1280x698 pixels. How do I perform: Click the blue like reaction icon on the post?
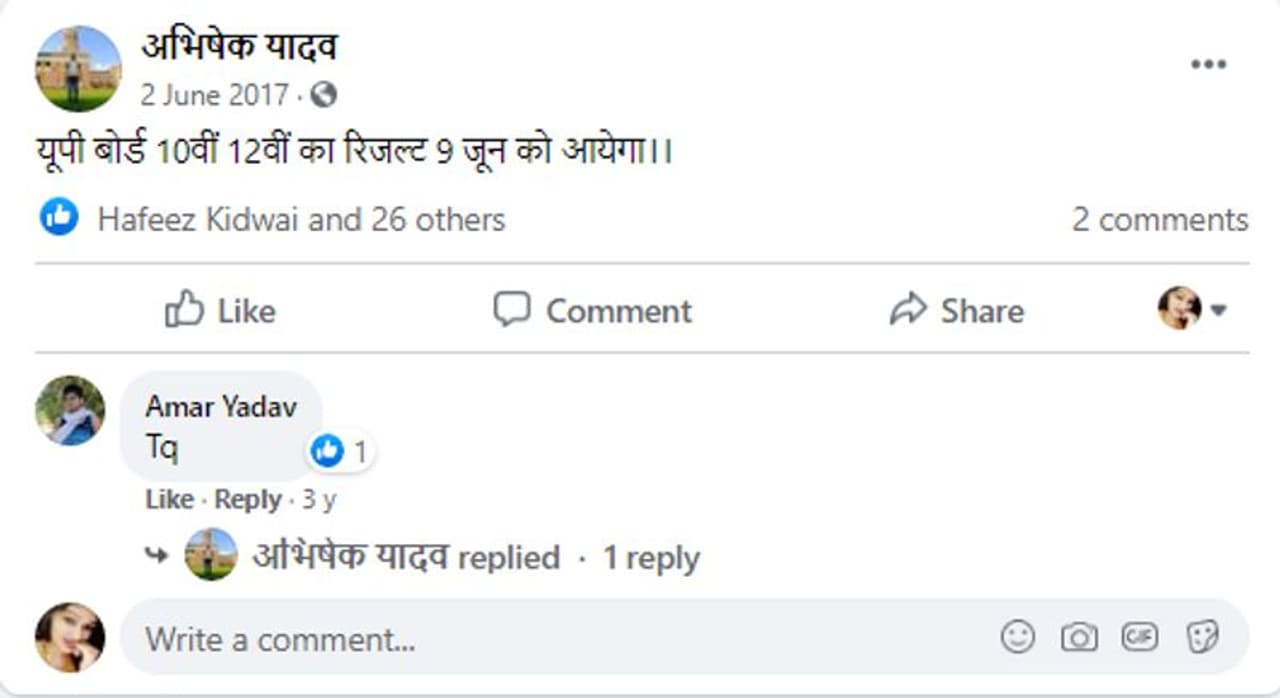[x=59, y=217]
